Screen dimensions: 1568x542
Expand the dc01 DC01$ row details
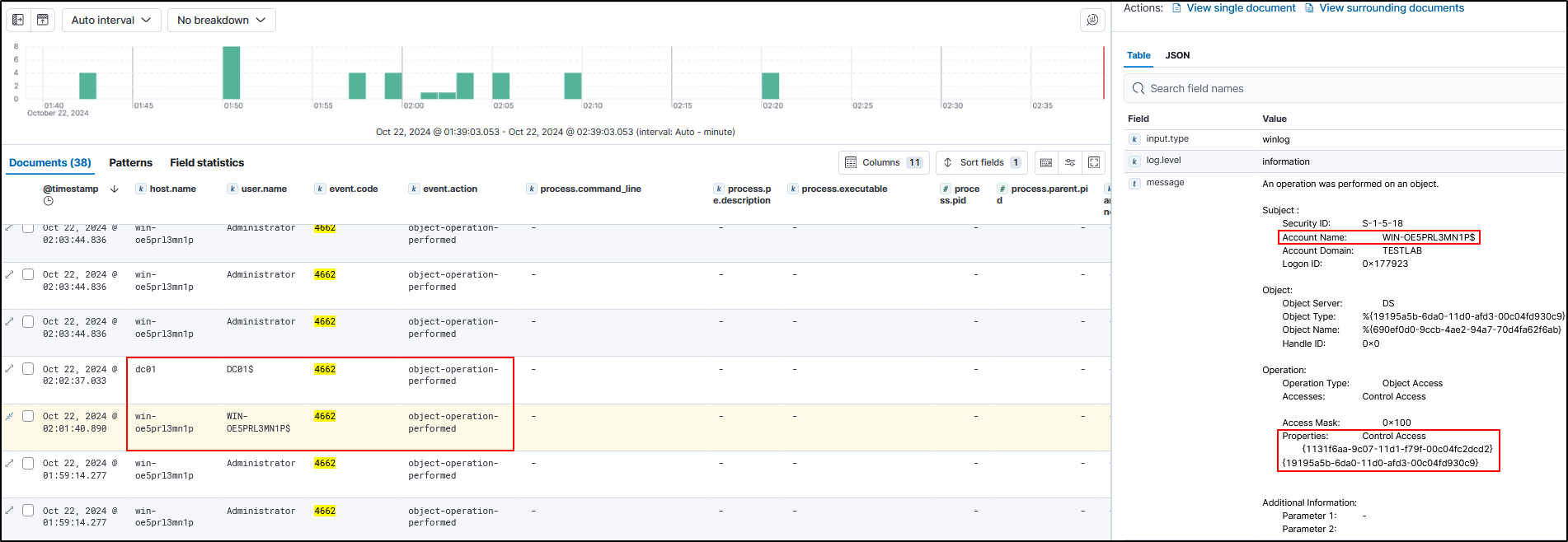click(10, 369)
